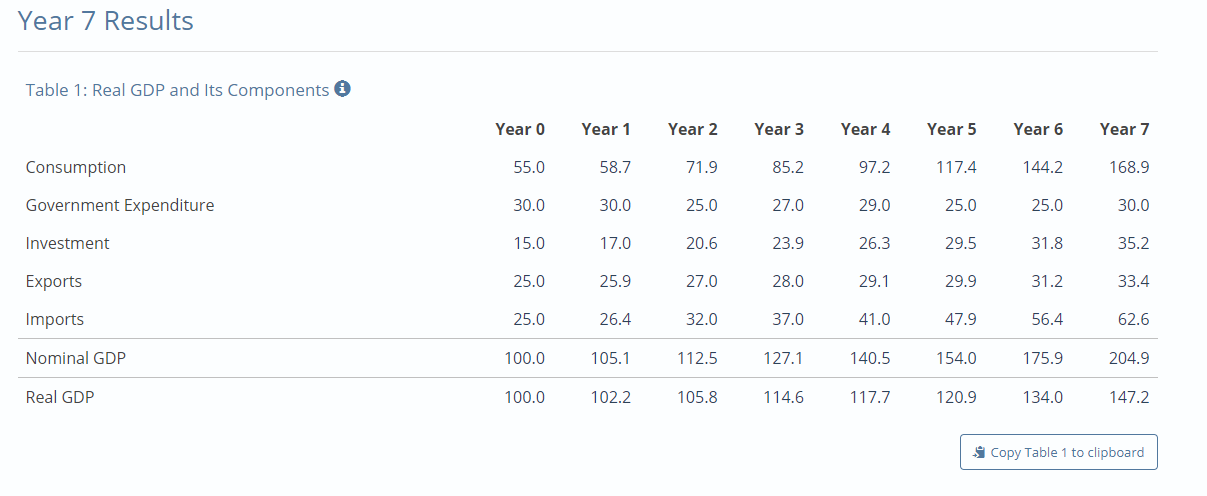The width and height of the screenshot is (1207, 496).
Task: Click the Real GDP row label
Action: [x=60, y=396]
